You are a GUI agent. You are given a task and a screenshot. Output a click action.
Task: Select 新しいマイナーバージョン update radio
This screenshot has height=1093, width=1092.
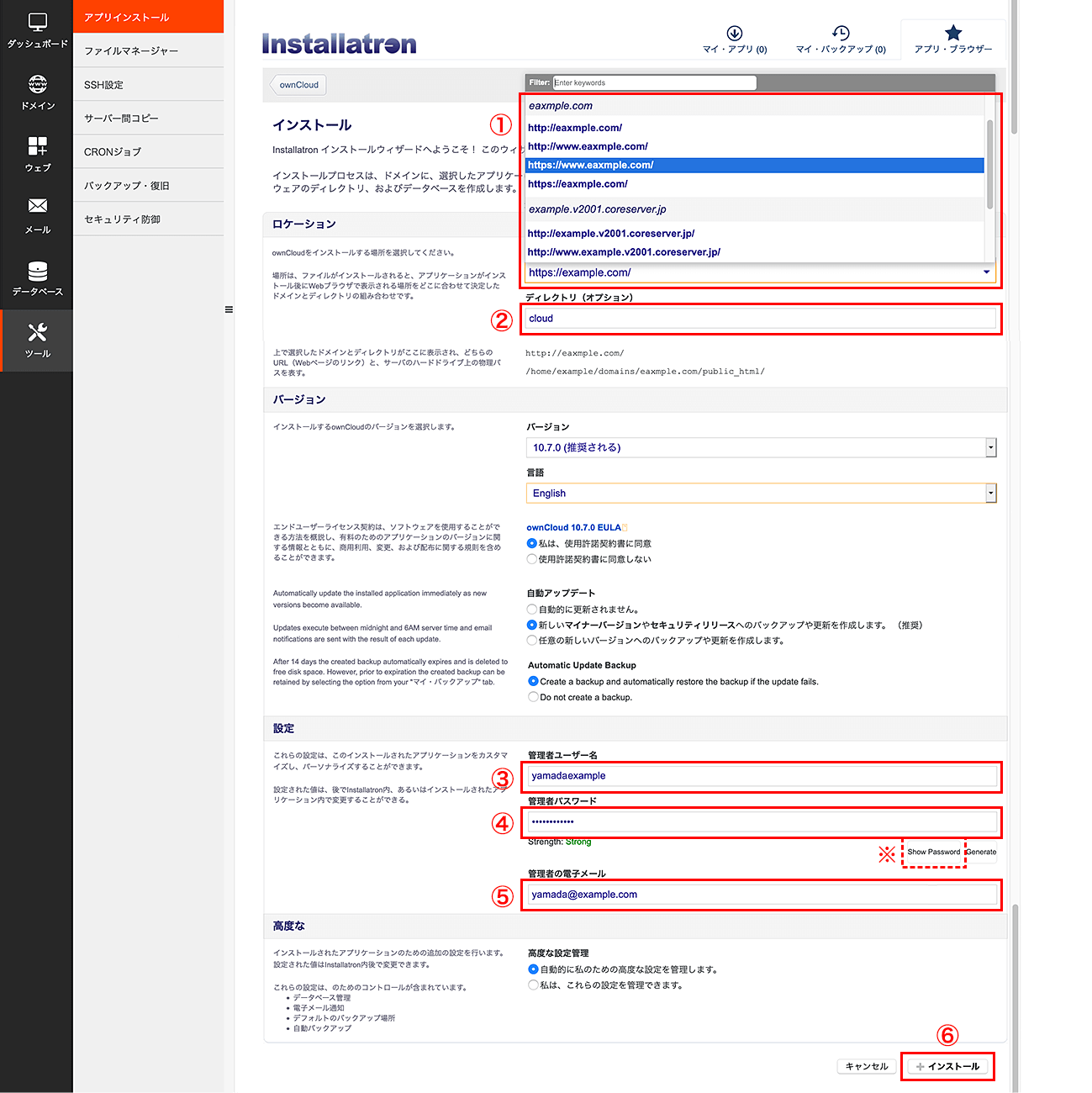coord(531,625)
